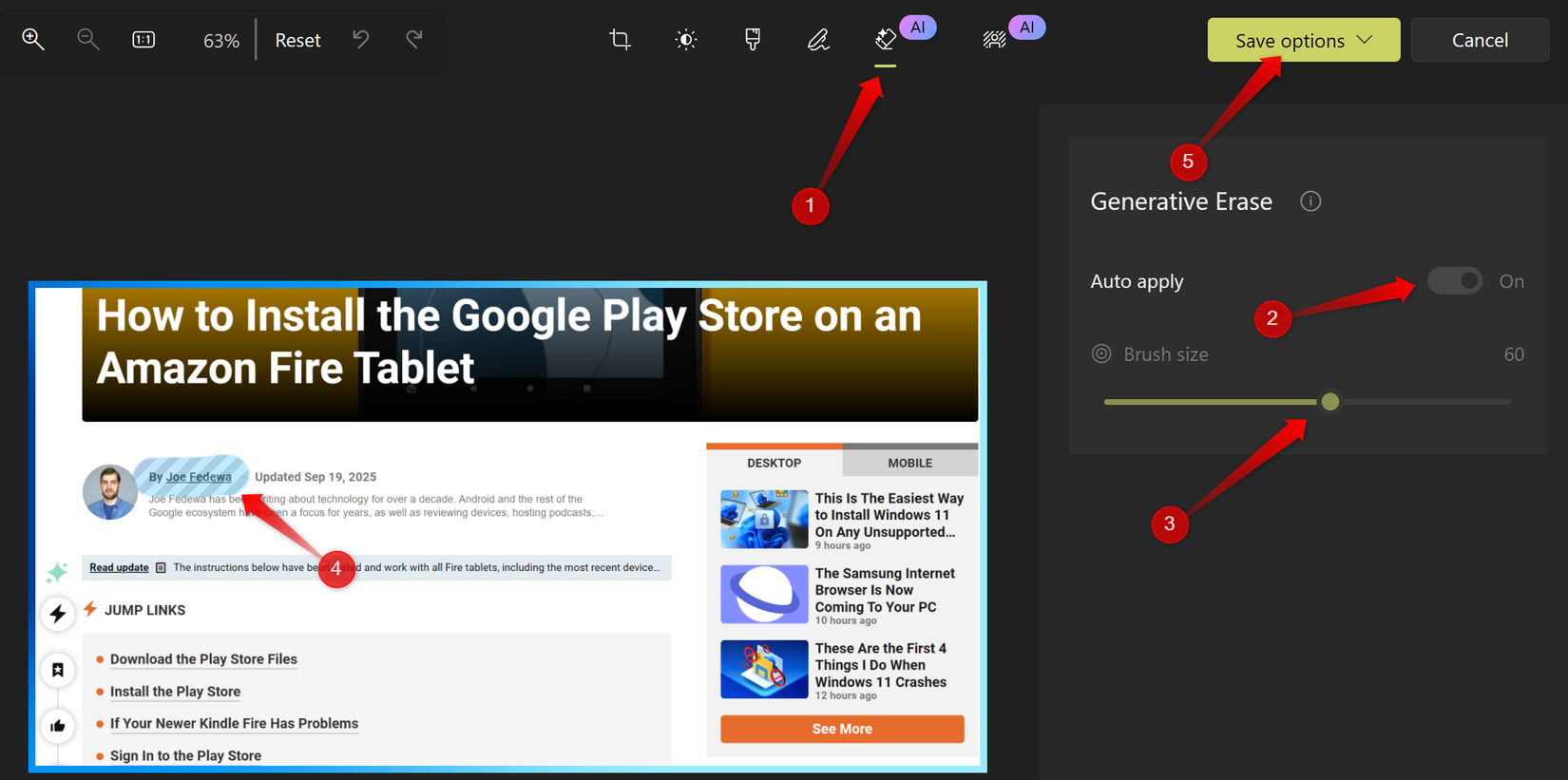
Task: Click the orange See More button
Action: (x=842, y=729)
